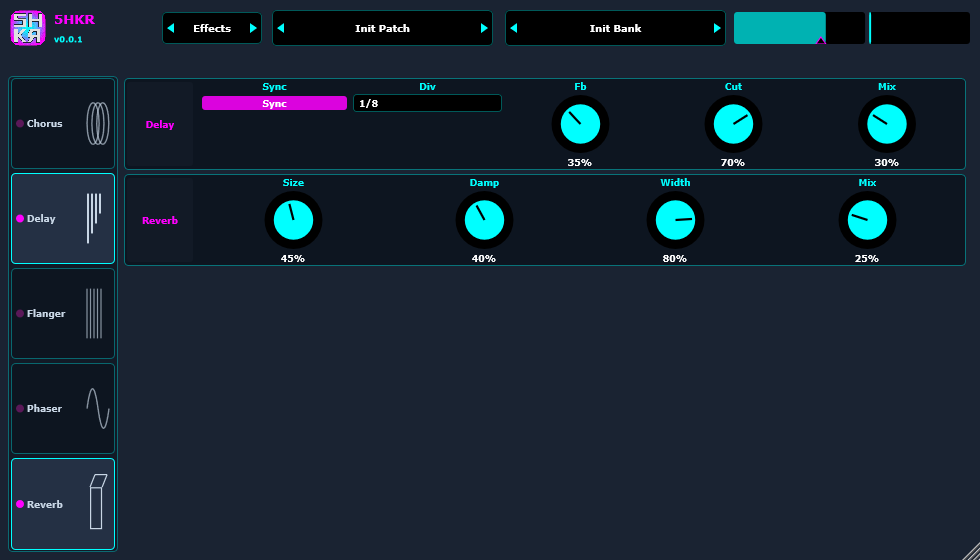Open the Init Bank name selector

[616, 28]
